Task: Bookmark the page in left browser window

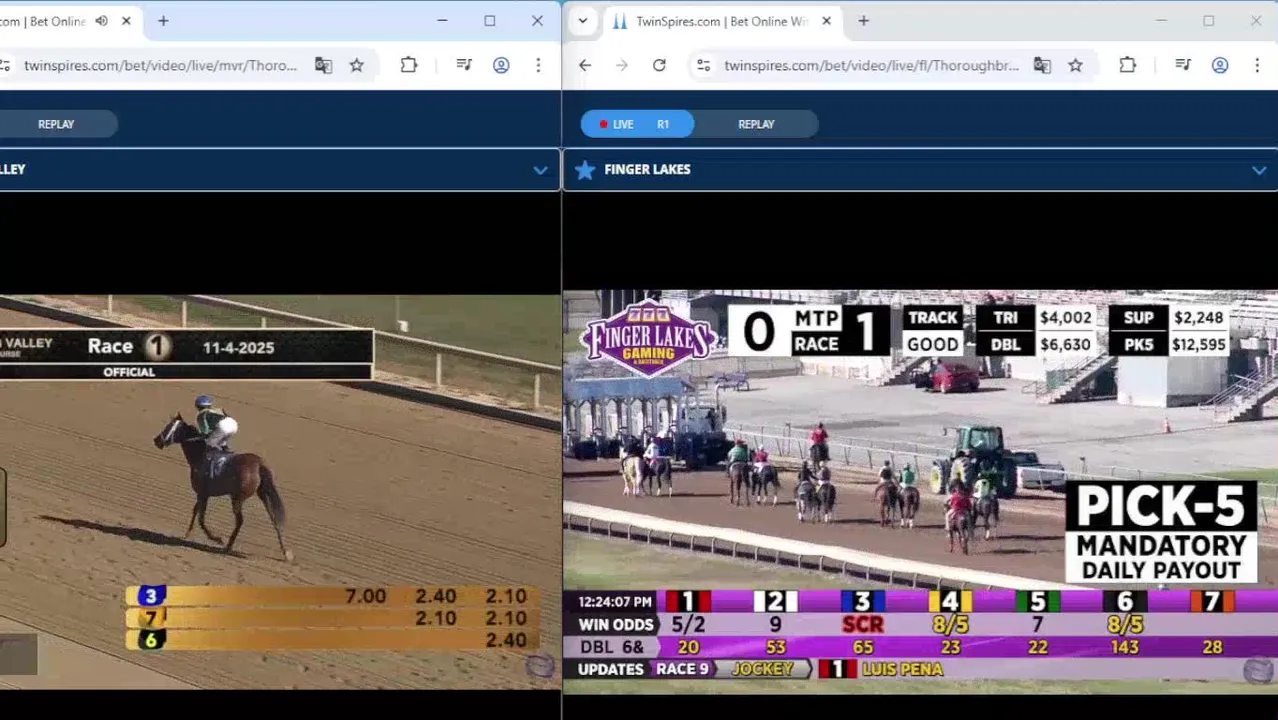Action: [x=356, y=65]
